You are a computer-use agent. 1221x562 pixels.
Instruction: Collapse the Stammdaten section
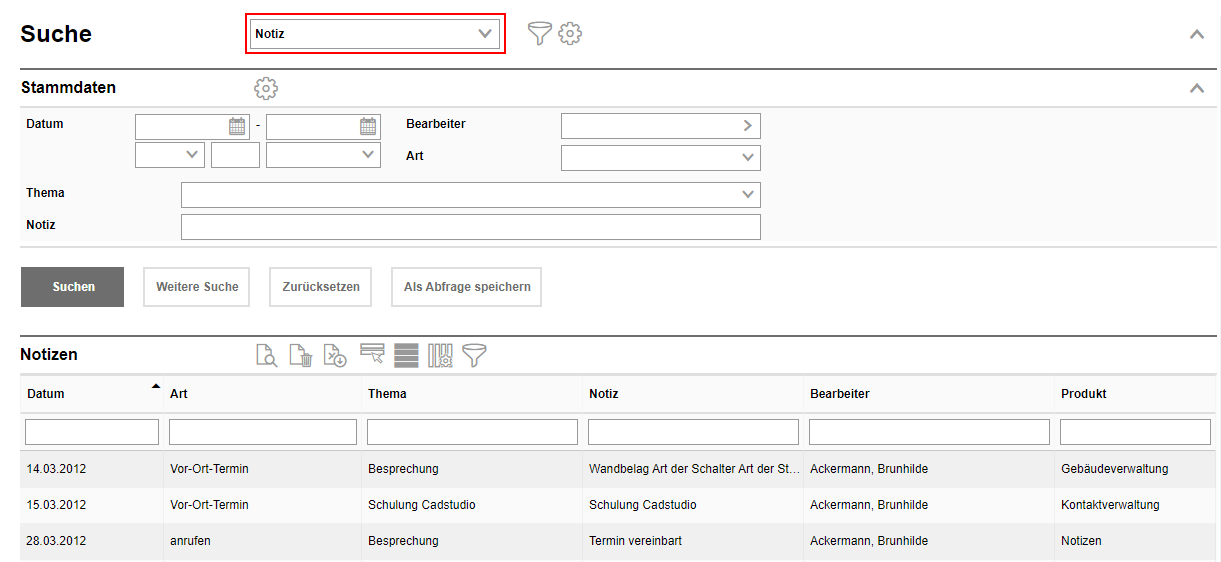(x=1196, y=88)
